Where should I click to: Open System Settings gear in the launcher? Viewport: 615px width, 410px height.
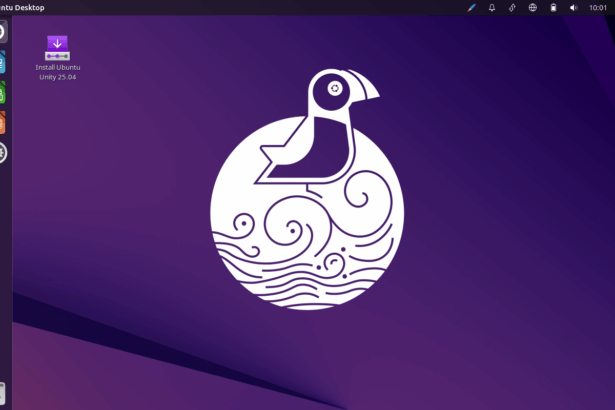pos(3,153)
